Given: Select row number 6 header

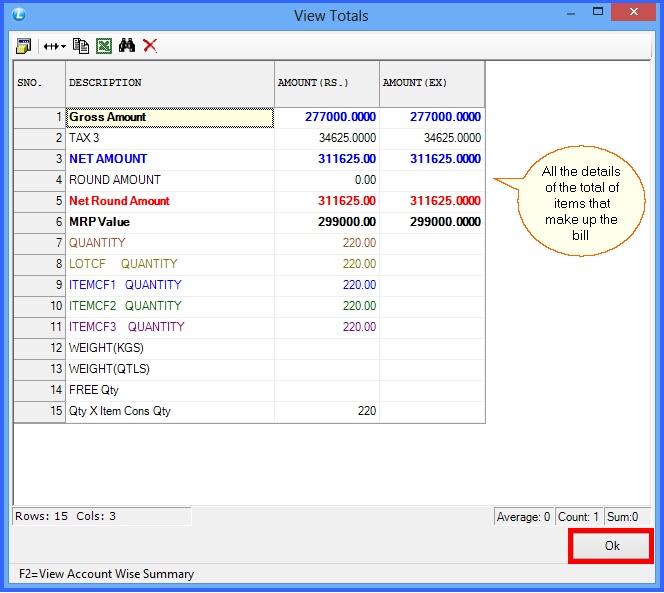Looking at the screenshot, I should tap(39, 222).
